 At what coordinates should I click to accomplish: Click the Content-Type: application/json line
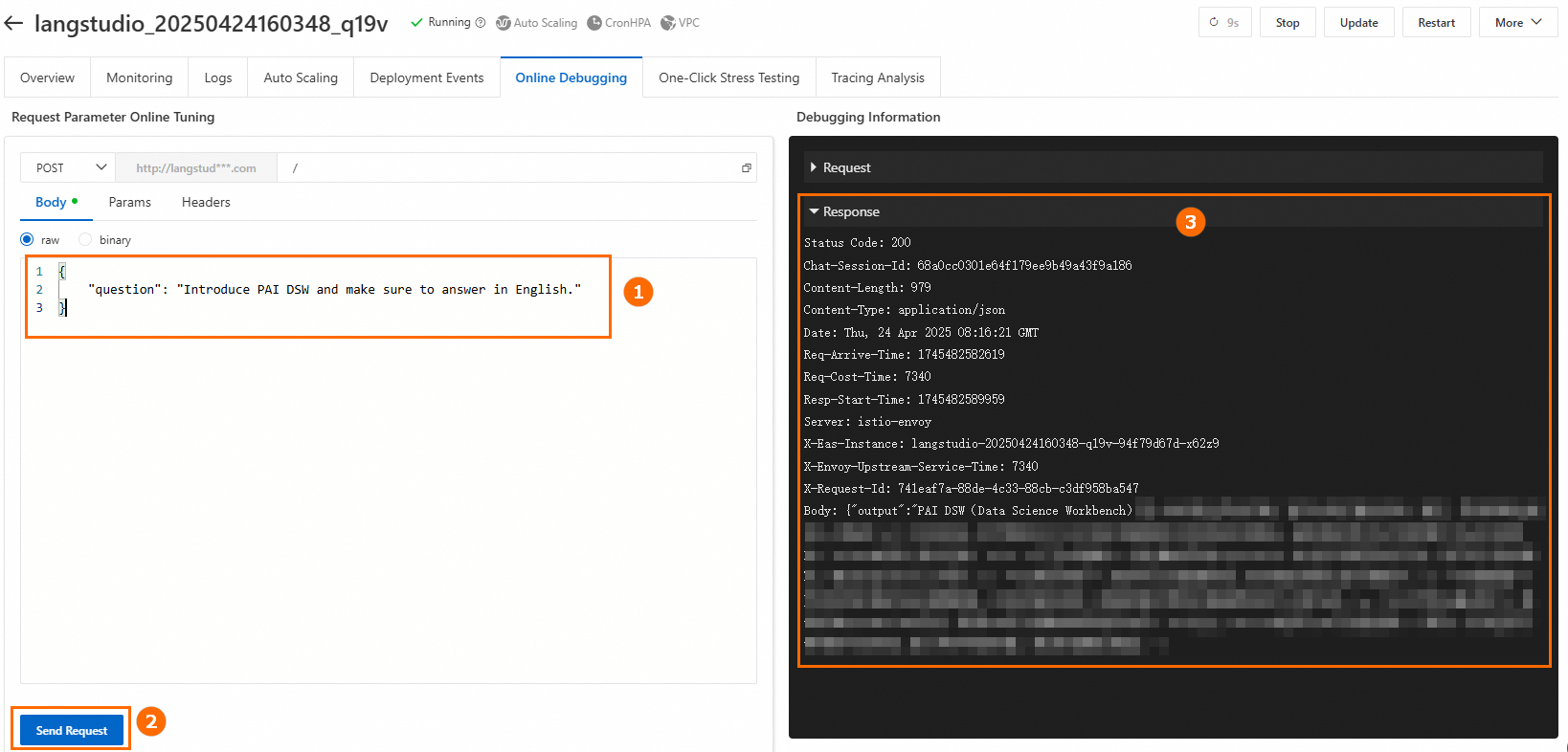coord(905,310)
